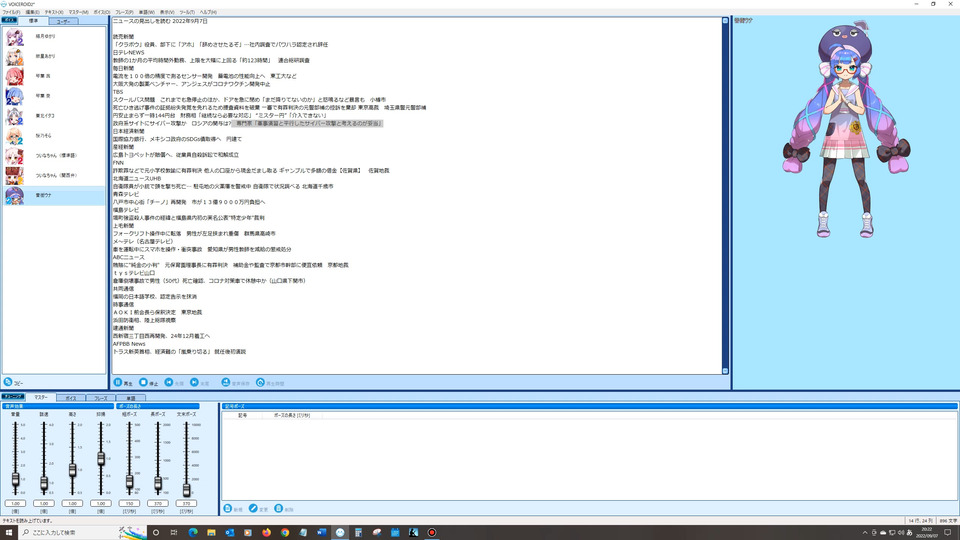Click the コピー (copy voice) icon
960x540 pixels.
pyautogui.click(x=8, y=382)
